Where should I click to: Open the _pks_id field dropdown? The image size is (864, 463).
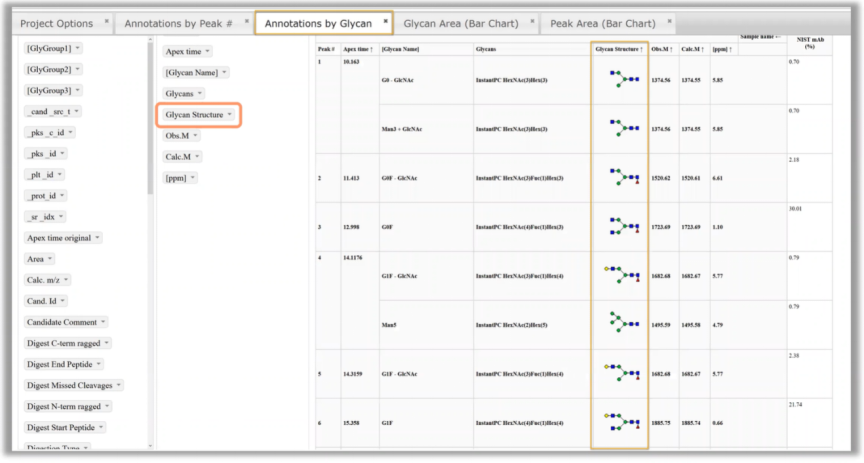63,153
